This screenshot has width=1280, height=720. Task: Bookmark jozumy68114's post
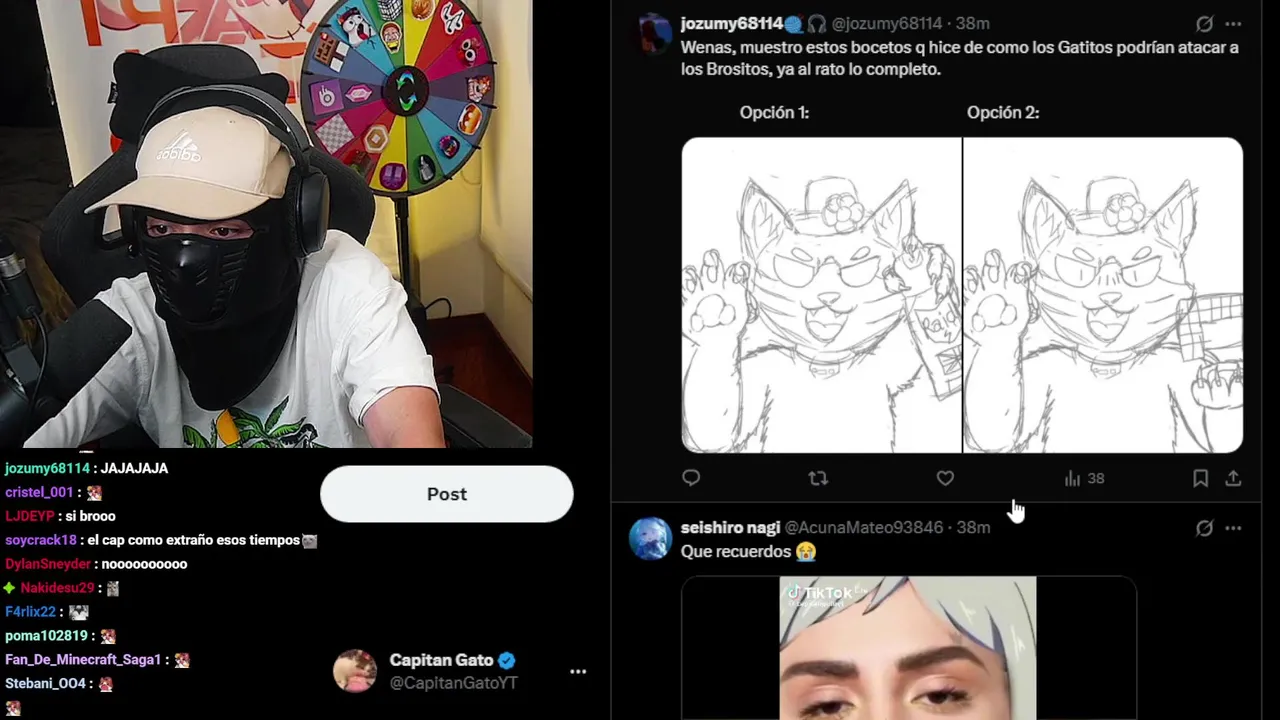coord(1200,479)
